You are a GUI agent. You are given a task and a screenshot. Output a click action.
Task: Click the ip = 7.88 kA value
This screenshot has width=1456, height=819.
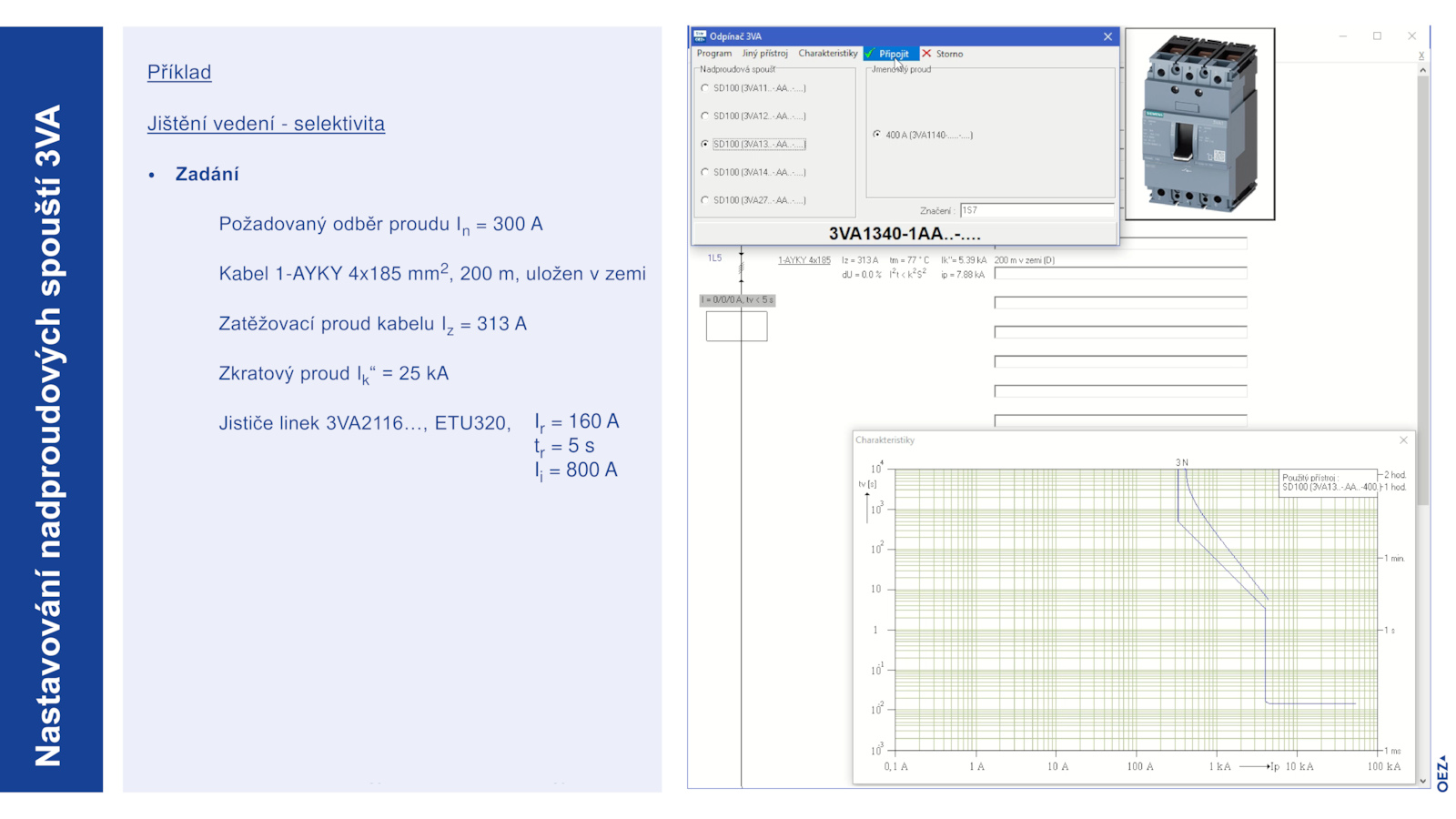coord(963,275)
